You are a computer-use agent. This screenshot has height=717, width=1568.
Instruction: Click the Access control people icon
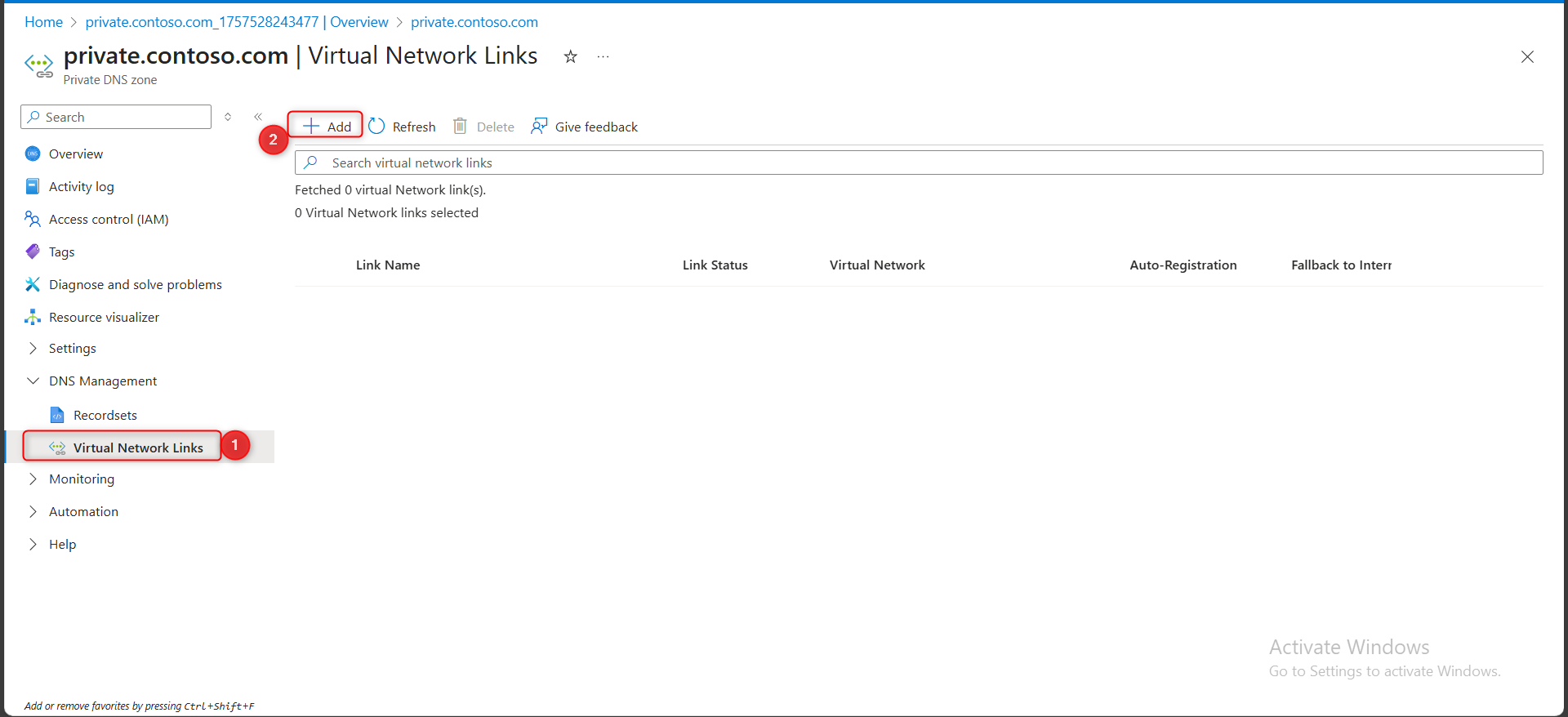[33, 219]
